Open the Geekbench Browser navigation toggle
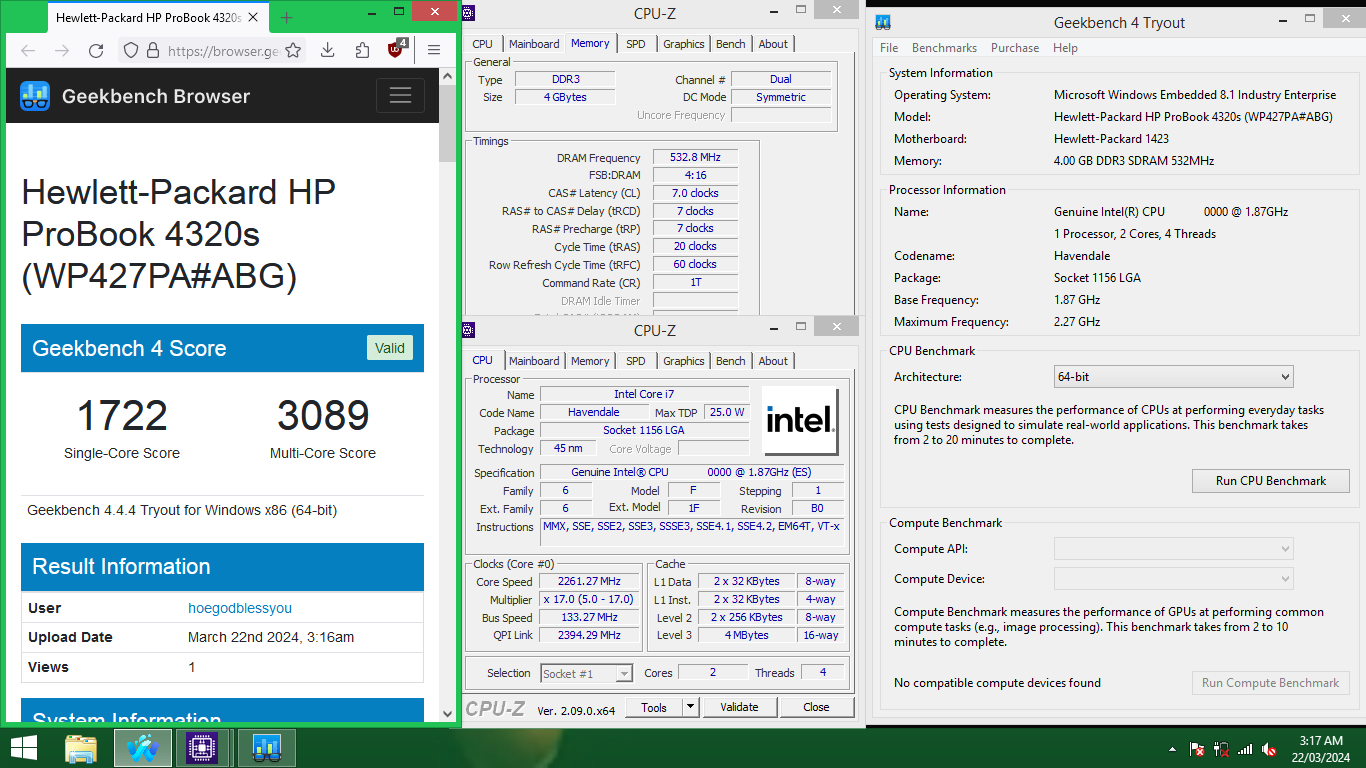Screen dimensions: 1366x768 point(400,96)
